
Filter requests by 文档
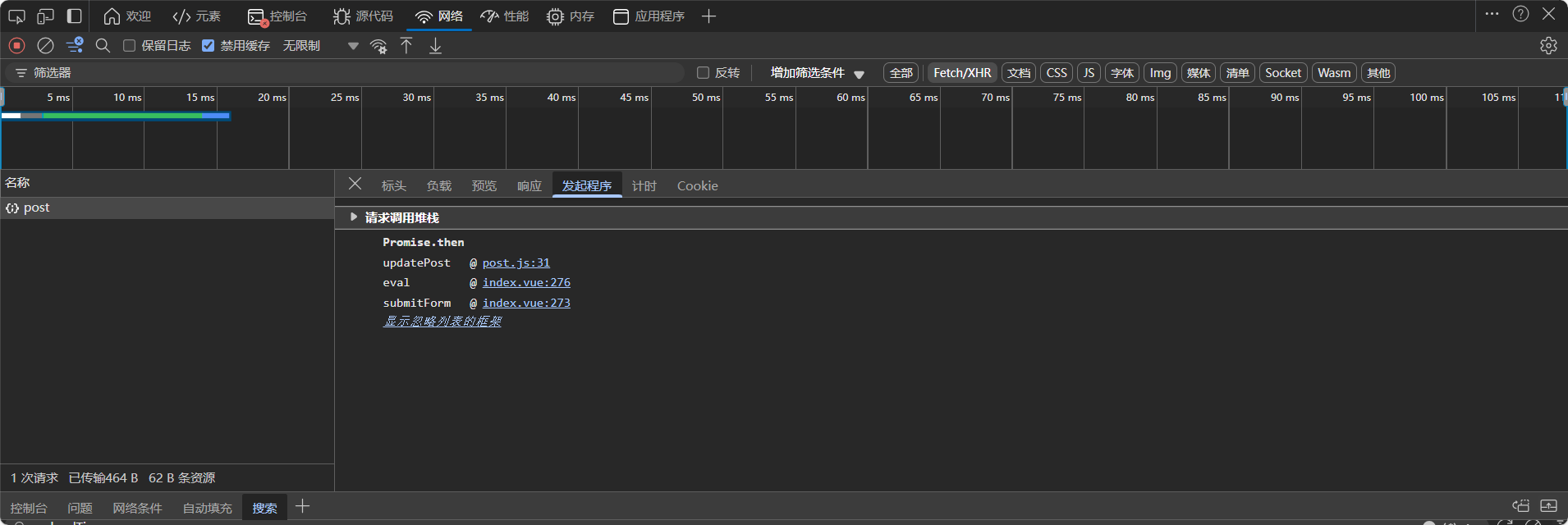(1018, 73)
